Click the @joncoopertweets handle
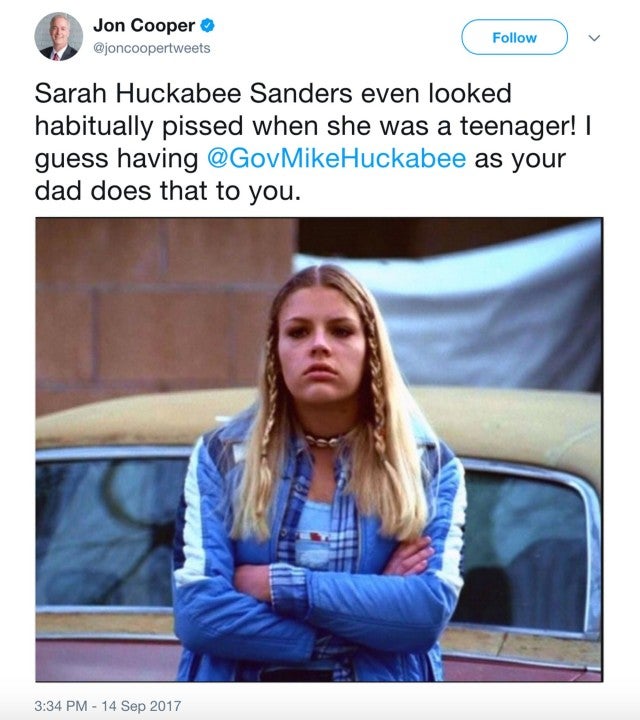Viewport: 640px width, 720px height. pyautogui.click(x=151, y=47)
